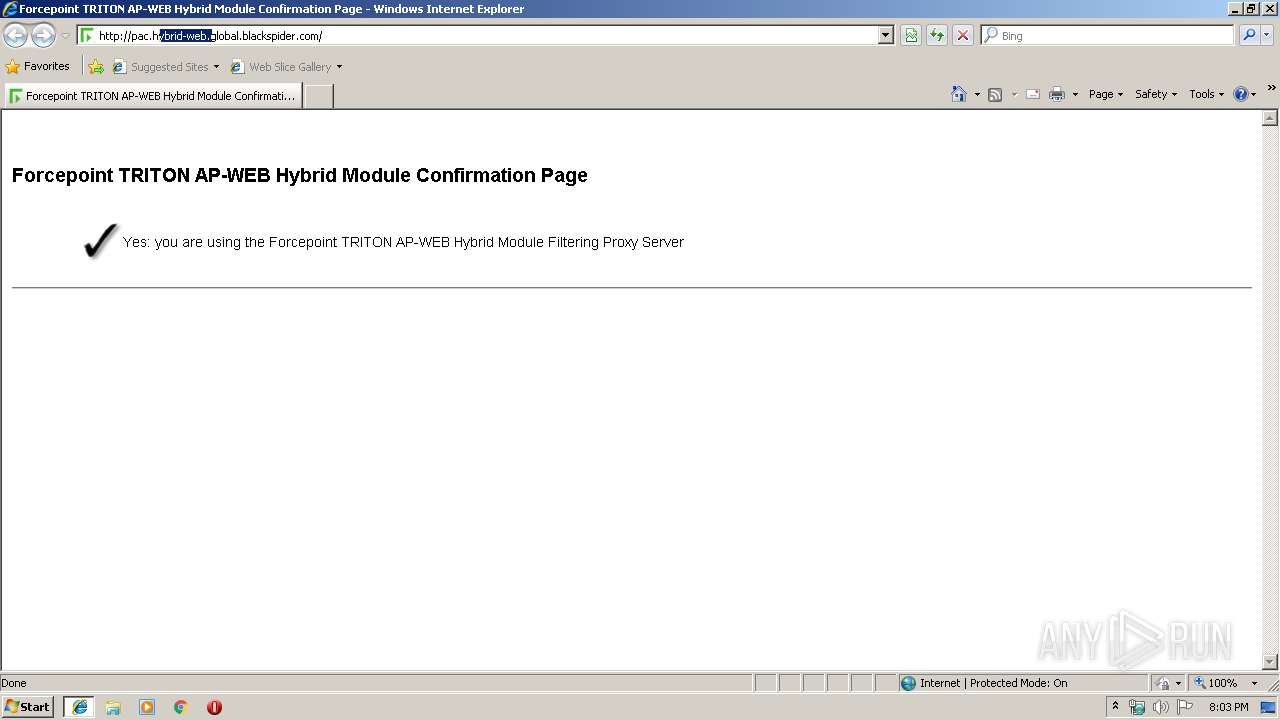Click the black checkmark image
The width and height of the screenshot is (1280, 720).
pyautogui.click(x=100, y=241)
